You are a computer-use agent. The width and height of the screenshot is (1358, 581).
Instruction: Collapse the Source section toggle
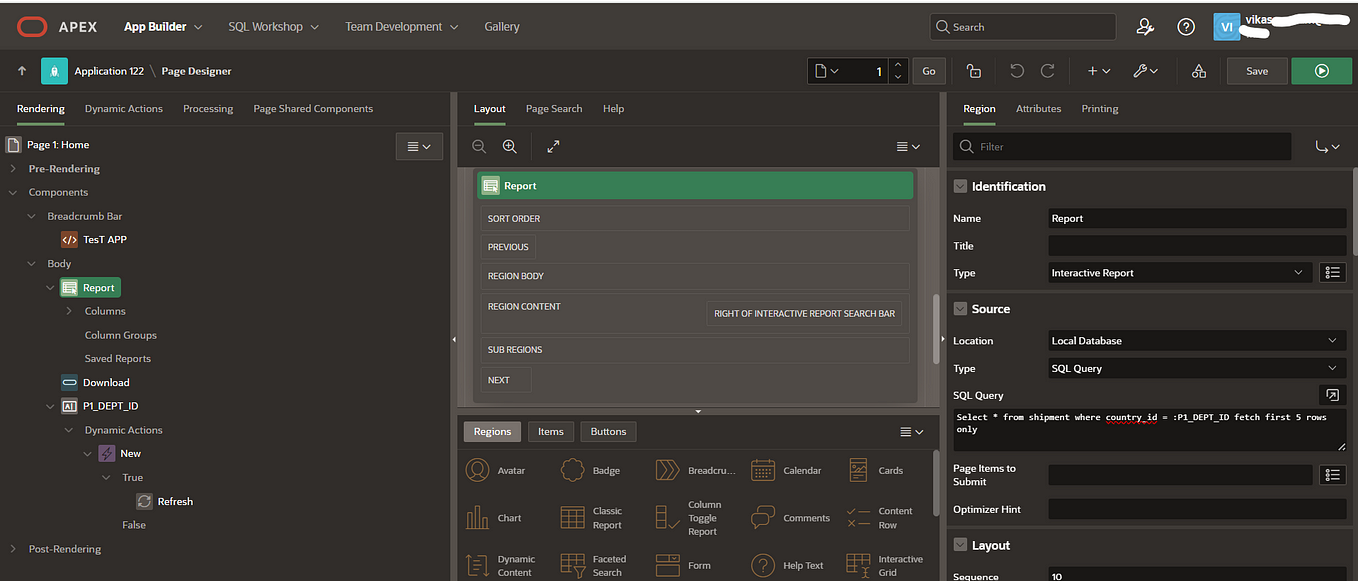[961, 309]
